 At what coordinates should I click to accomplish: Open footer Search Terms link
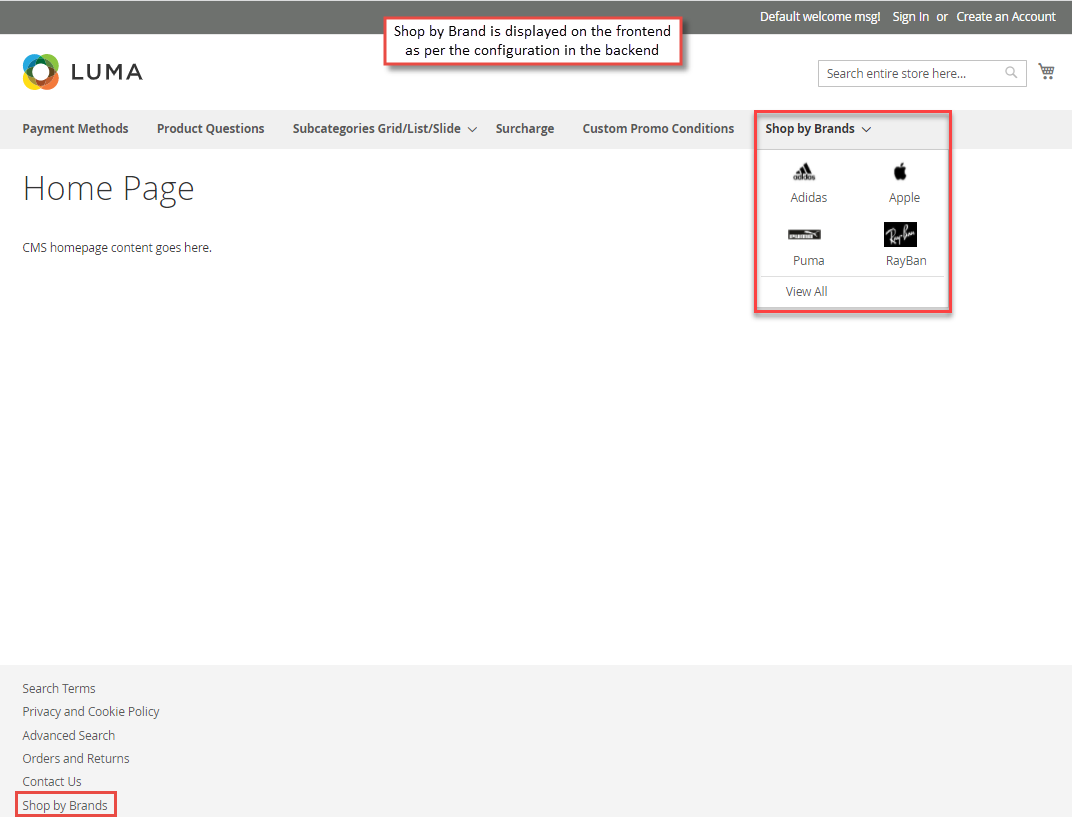click(x=59, y=688)
